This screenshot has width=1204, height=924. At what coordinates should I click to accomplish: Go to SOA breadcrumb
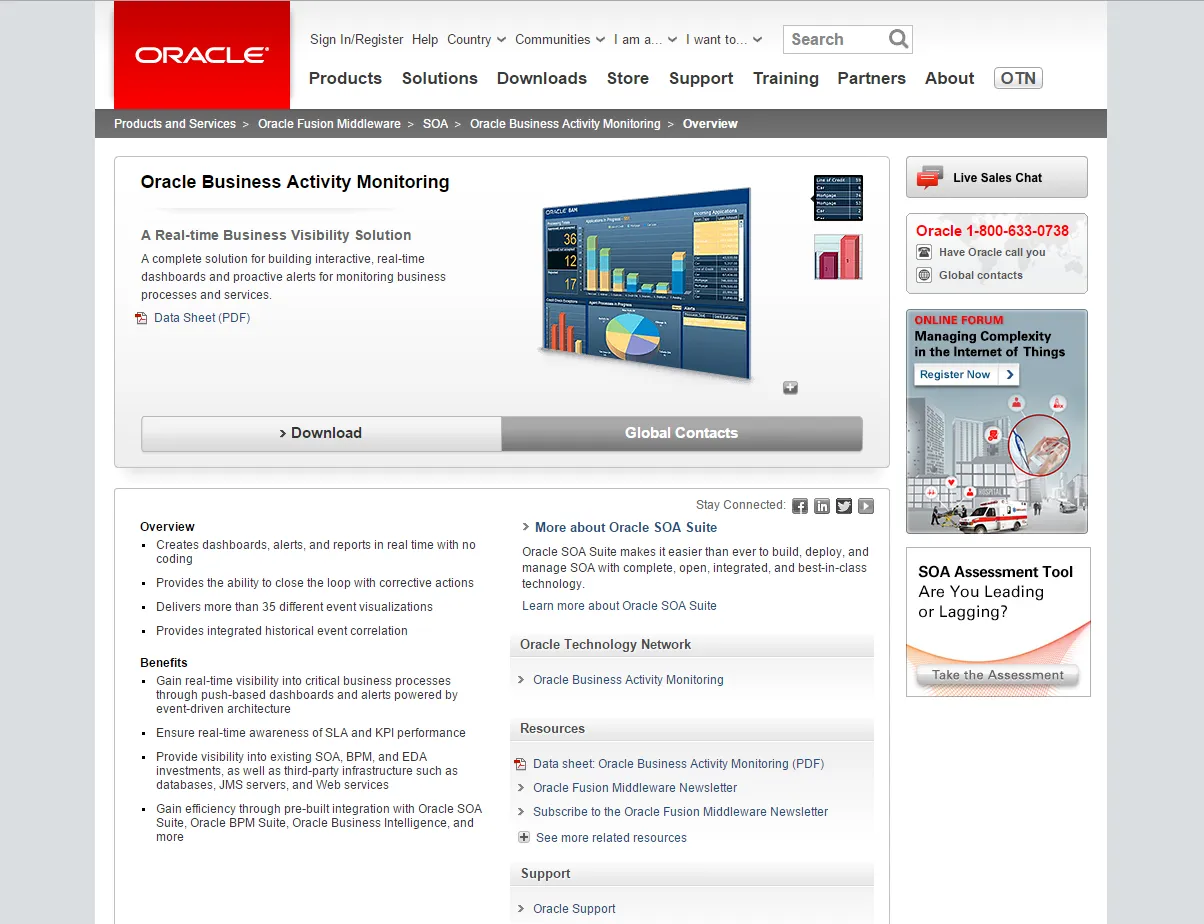(x=435, y=124)
